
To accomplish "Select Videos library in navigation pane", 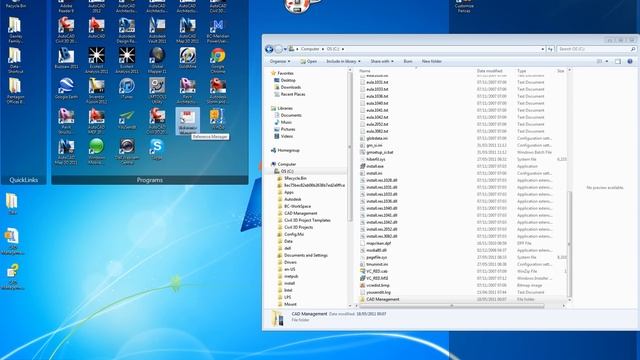I will (283, 136).
